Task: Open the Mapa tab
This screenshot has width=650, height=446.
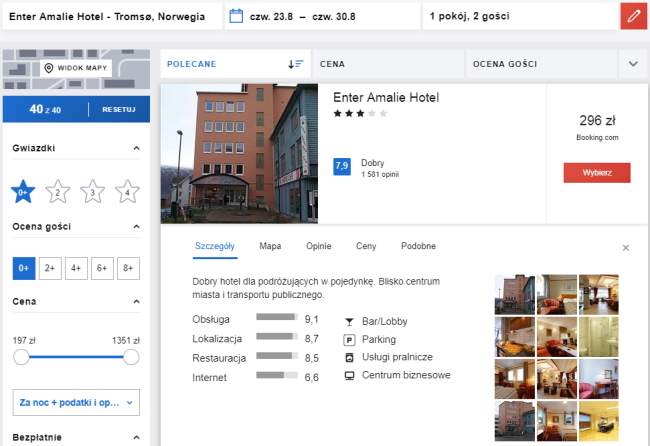Action: pyautogui.click(x=270, y=246)
